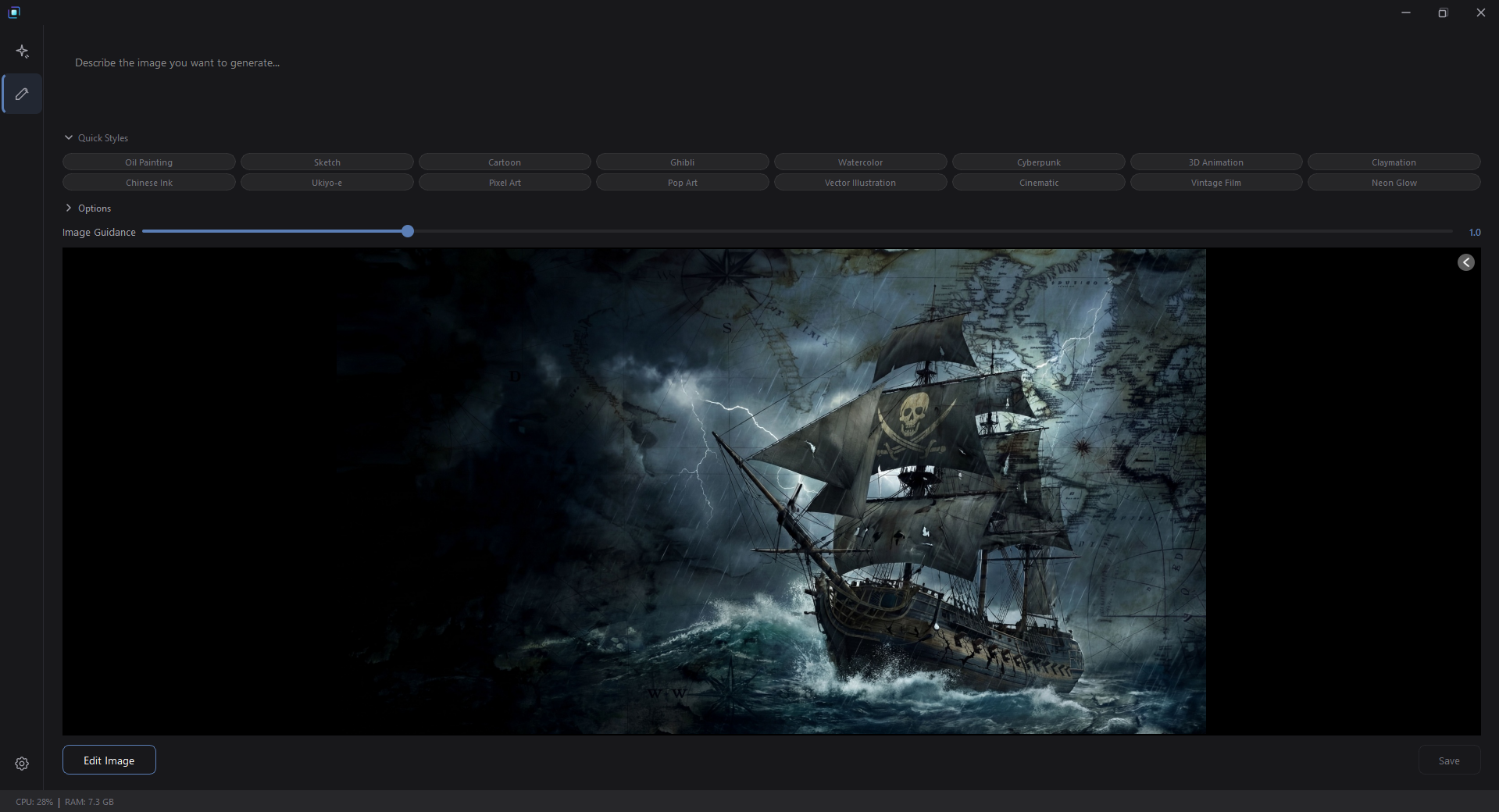Apply the Vector Illustration style
Screen dimensions: 1499x812
pyautogui.click(x=861, y=183)
